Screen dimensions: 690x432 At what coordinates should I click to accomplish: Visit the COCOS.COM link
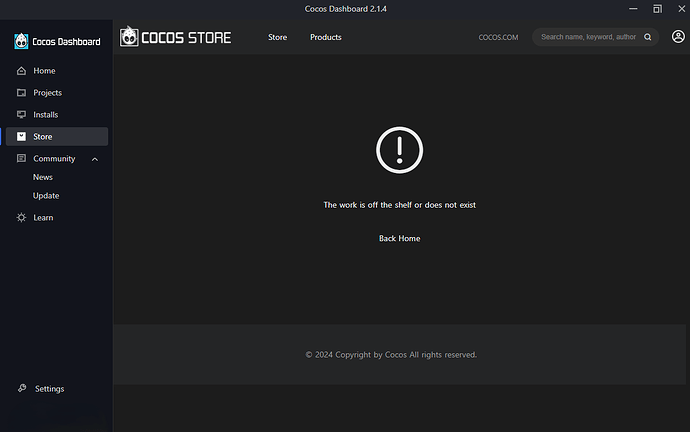click(x=498, y=37)
